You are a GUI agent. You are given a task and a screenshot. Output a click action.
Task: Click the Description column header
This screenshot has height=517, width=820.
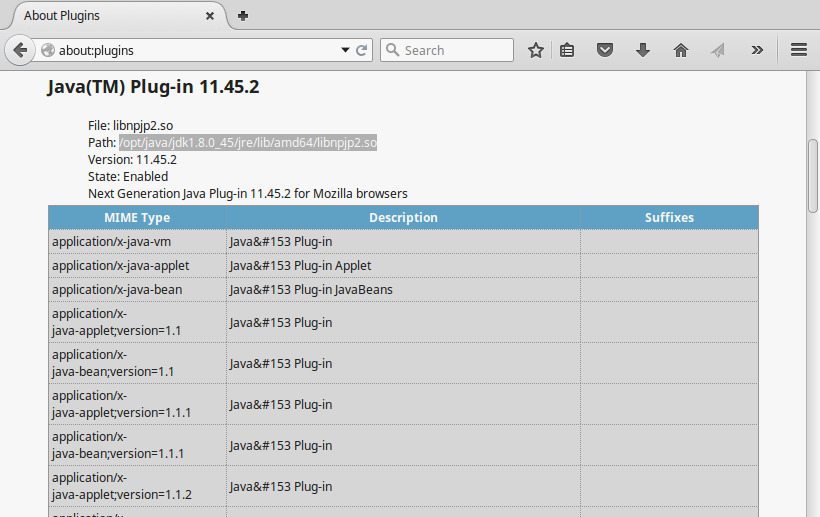click(x=403, y=217)
